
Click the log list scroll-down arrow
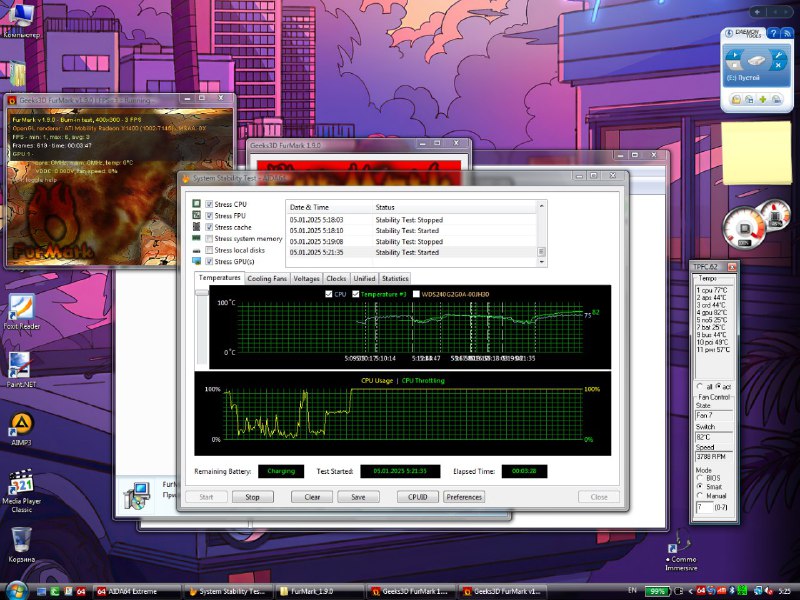542,261
